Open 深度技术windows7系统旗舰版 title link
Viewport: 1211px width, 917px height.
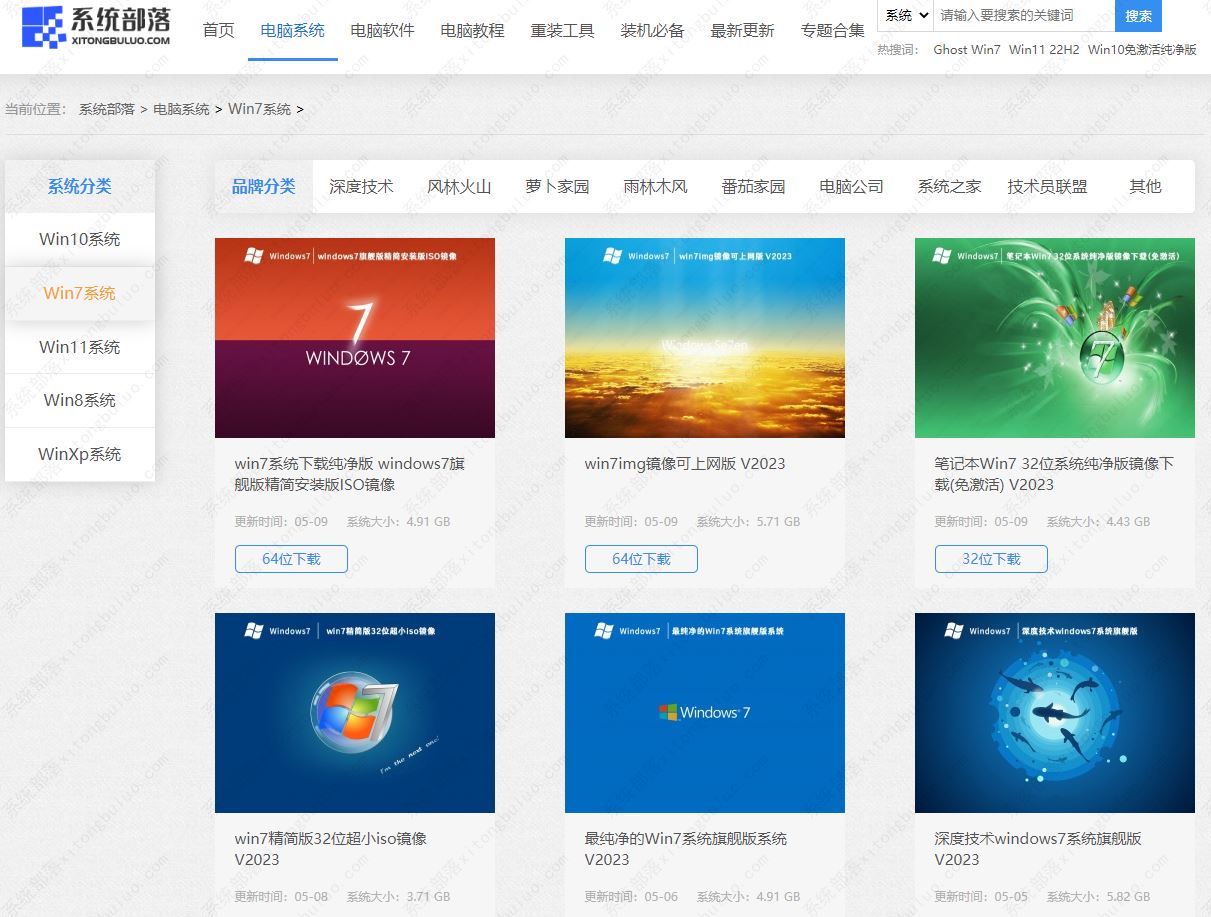(1038, 849)
